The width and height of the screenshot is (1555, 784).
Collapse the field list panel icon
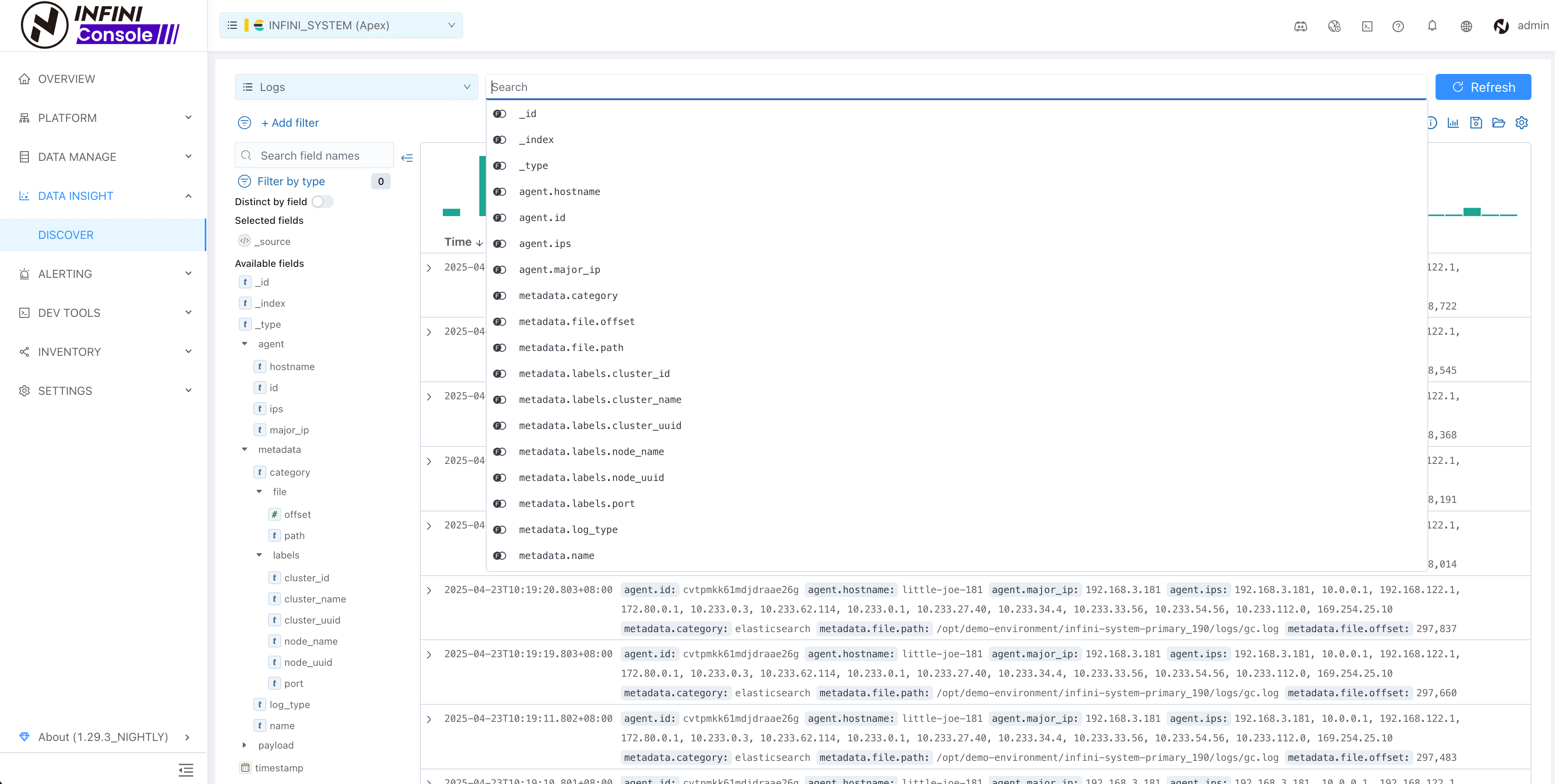[x=407, y=158]
